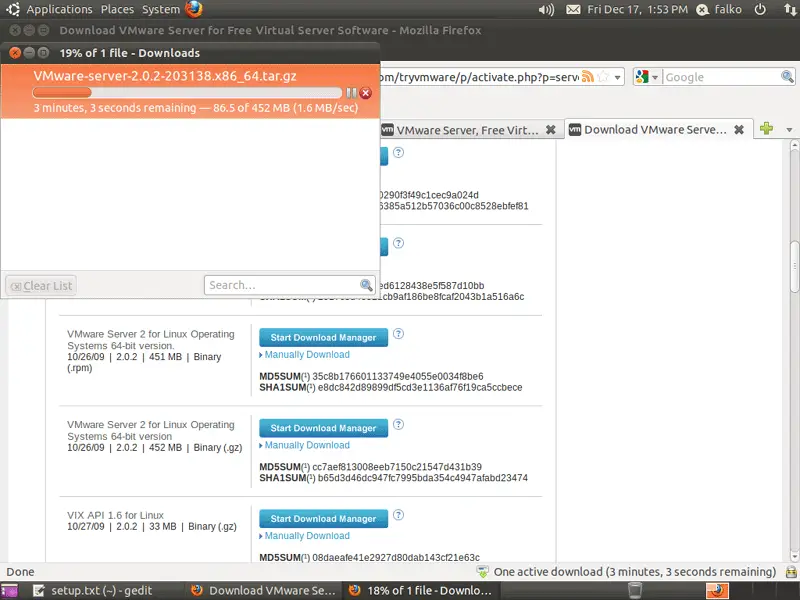This screenshot has width=800, height=600.
Task: Open help icon beside the 452 MB gz button
Action: click(398, 424)
